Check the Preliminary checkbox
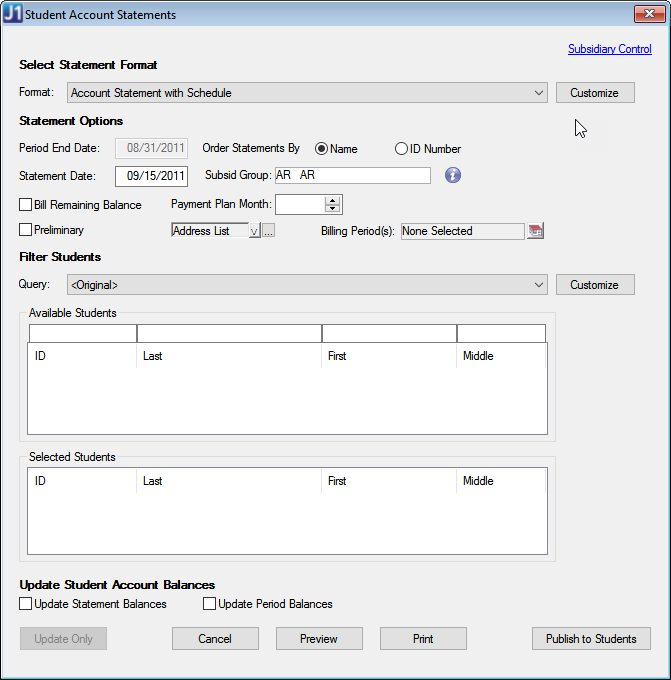The height and width of the screenshot is (680, 671). coord(26,230)
